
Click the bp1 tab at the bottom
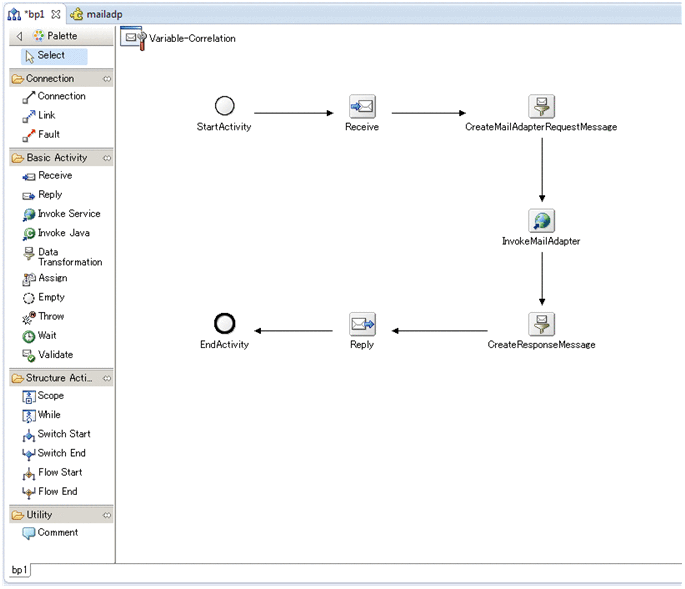click(x=19, y=569)
